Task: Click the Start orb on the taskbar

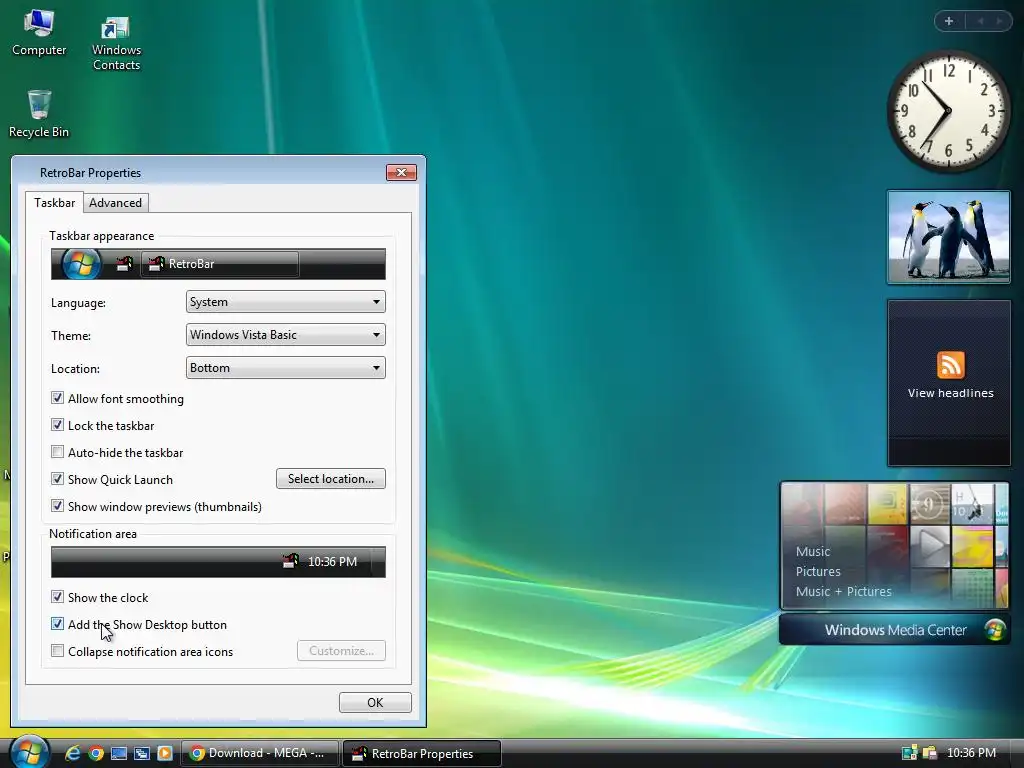Action: coord(29,752)
